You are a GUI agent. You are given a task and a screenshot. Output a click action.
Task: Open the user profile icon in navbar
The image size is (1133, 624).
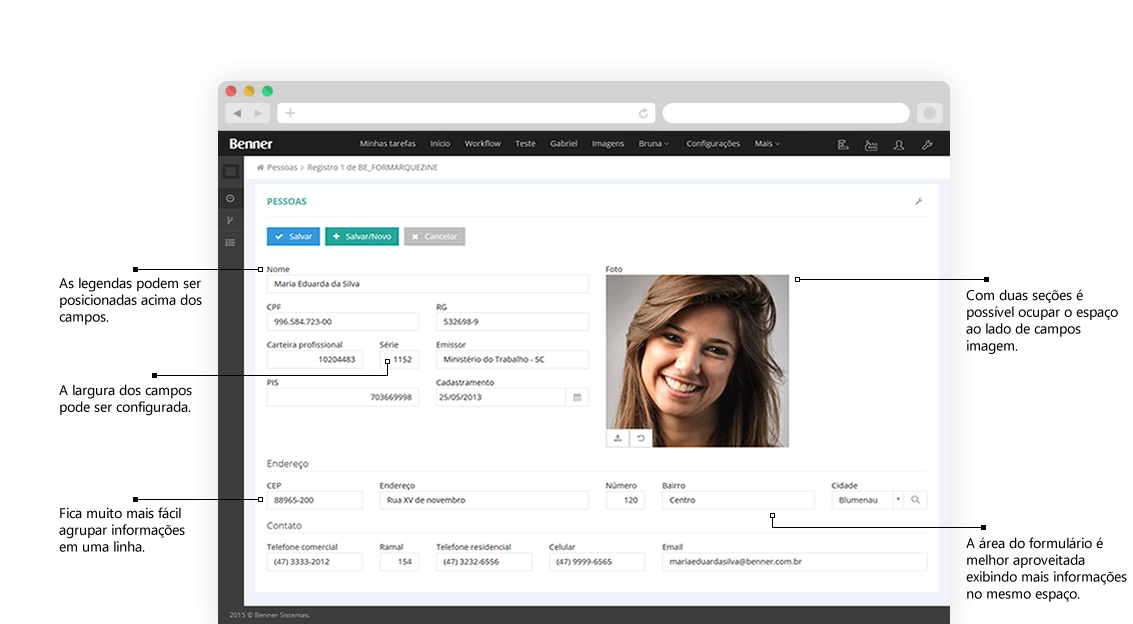tap(899, 144)
